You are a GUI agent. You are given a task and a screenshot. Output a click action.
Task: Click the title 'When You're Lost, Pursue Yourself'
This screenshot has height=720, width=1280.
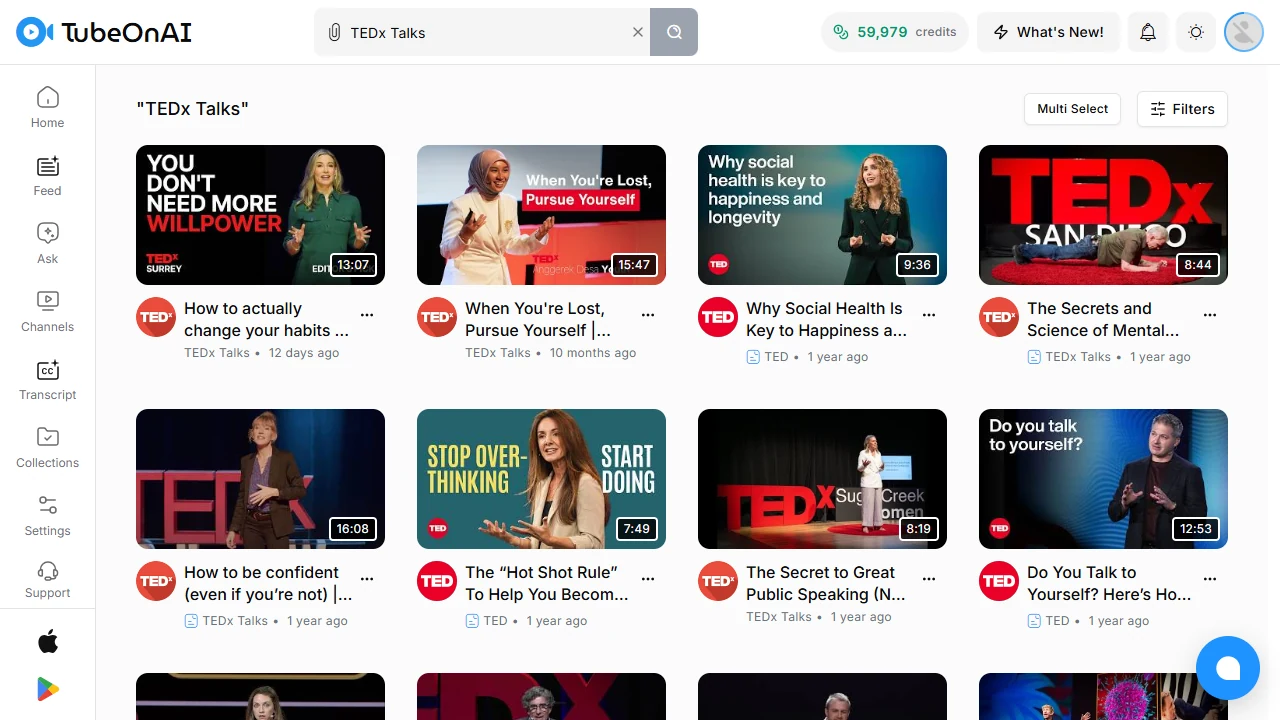point(538,319)
